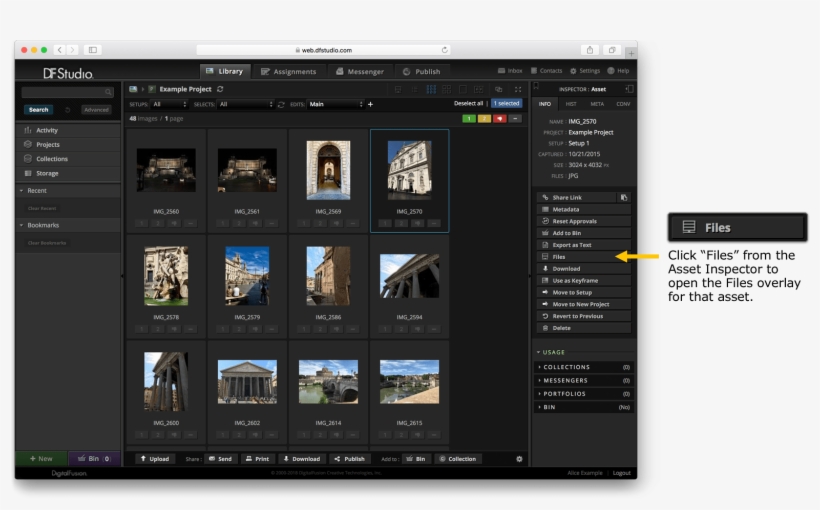
Task: Open Contacts in the header
Action: point(546,71)
